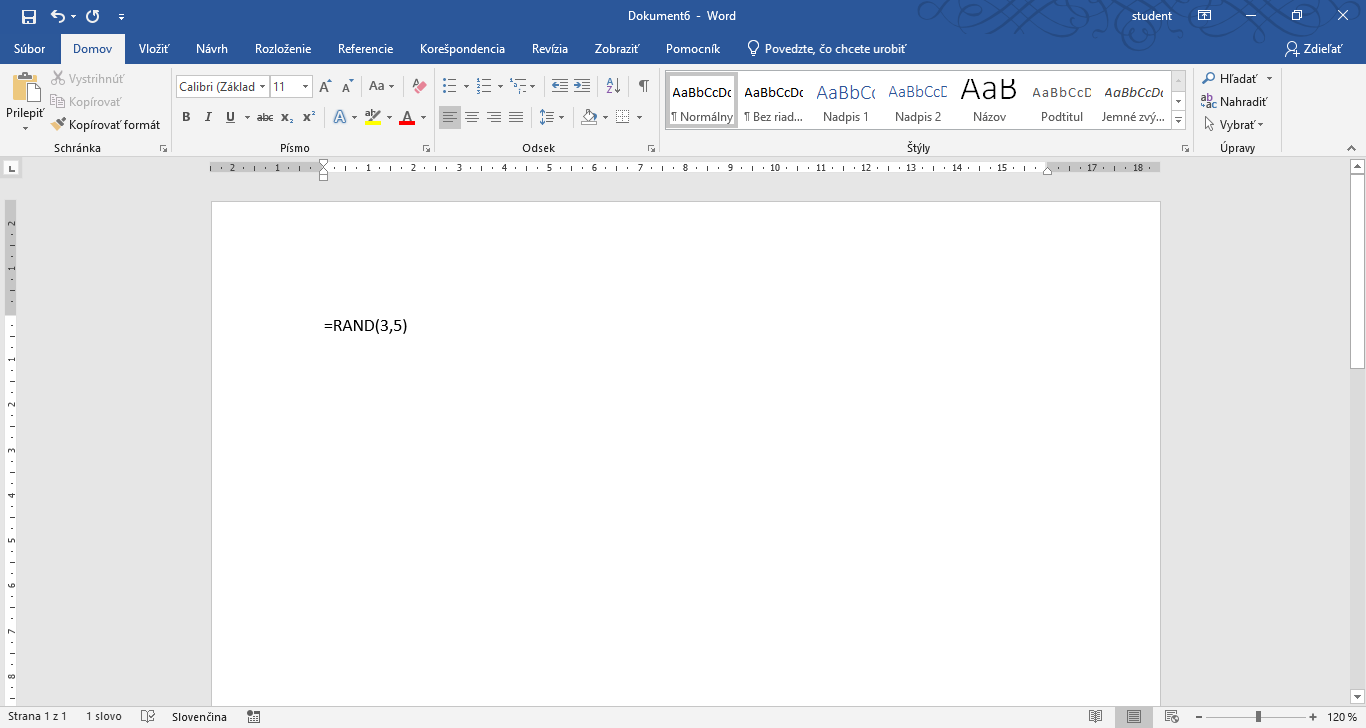Redo the last action
The height and width of the screenshot is (728, 1366).
tap(92, 16)
